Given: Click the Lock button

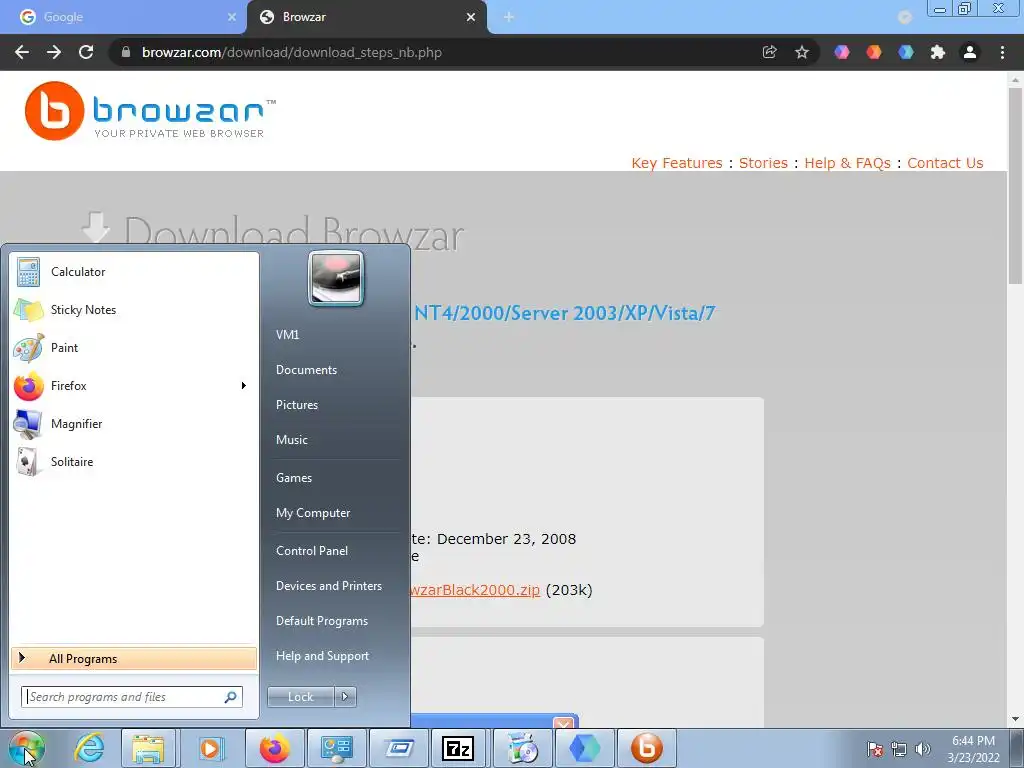Looking at the screenshot, I should tap(301, 697).
